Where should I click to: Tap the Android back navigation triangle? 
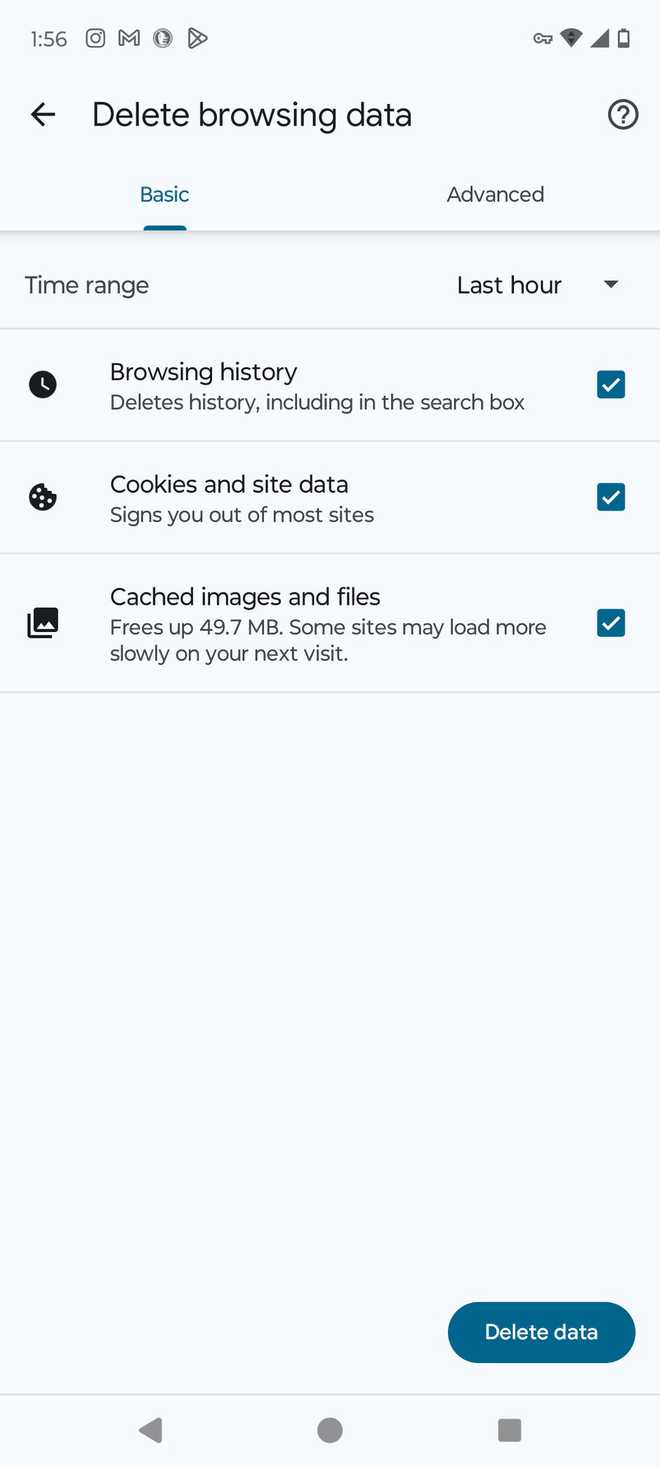tap(151, 1430)
